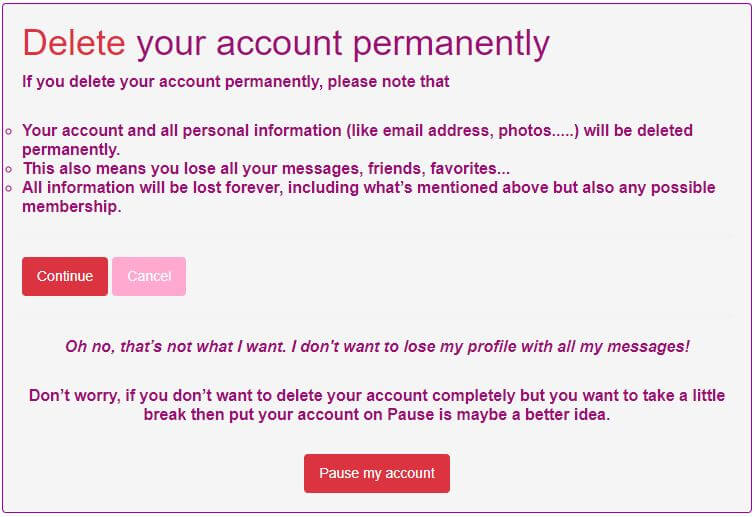Click the bullet marker before "All information will be"
The height and width of the screenshot is (517, 755).
9,188
